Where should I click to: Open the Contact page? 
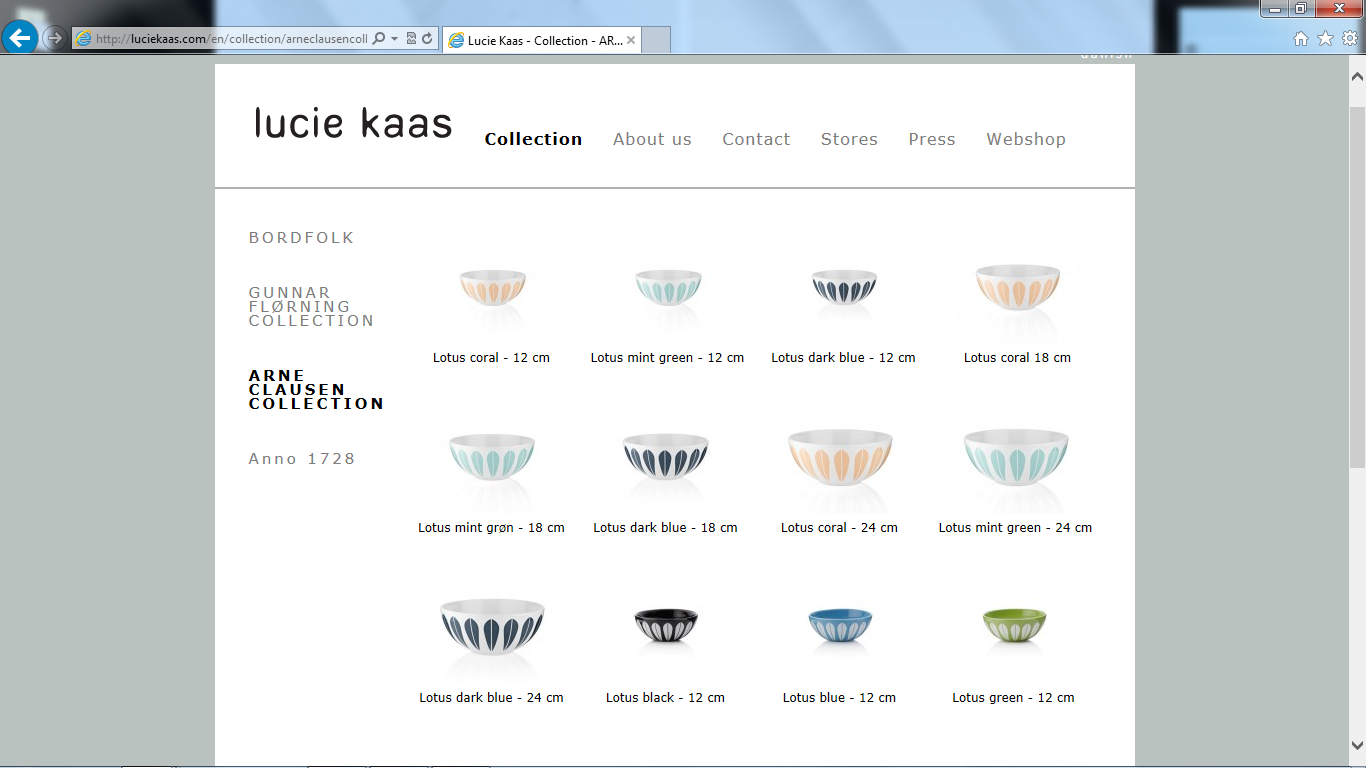pyautogui.click(x=756, y=139)
